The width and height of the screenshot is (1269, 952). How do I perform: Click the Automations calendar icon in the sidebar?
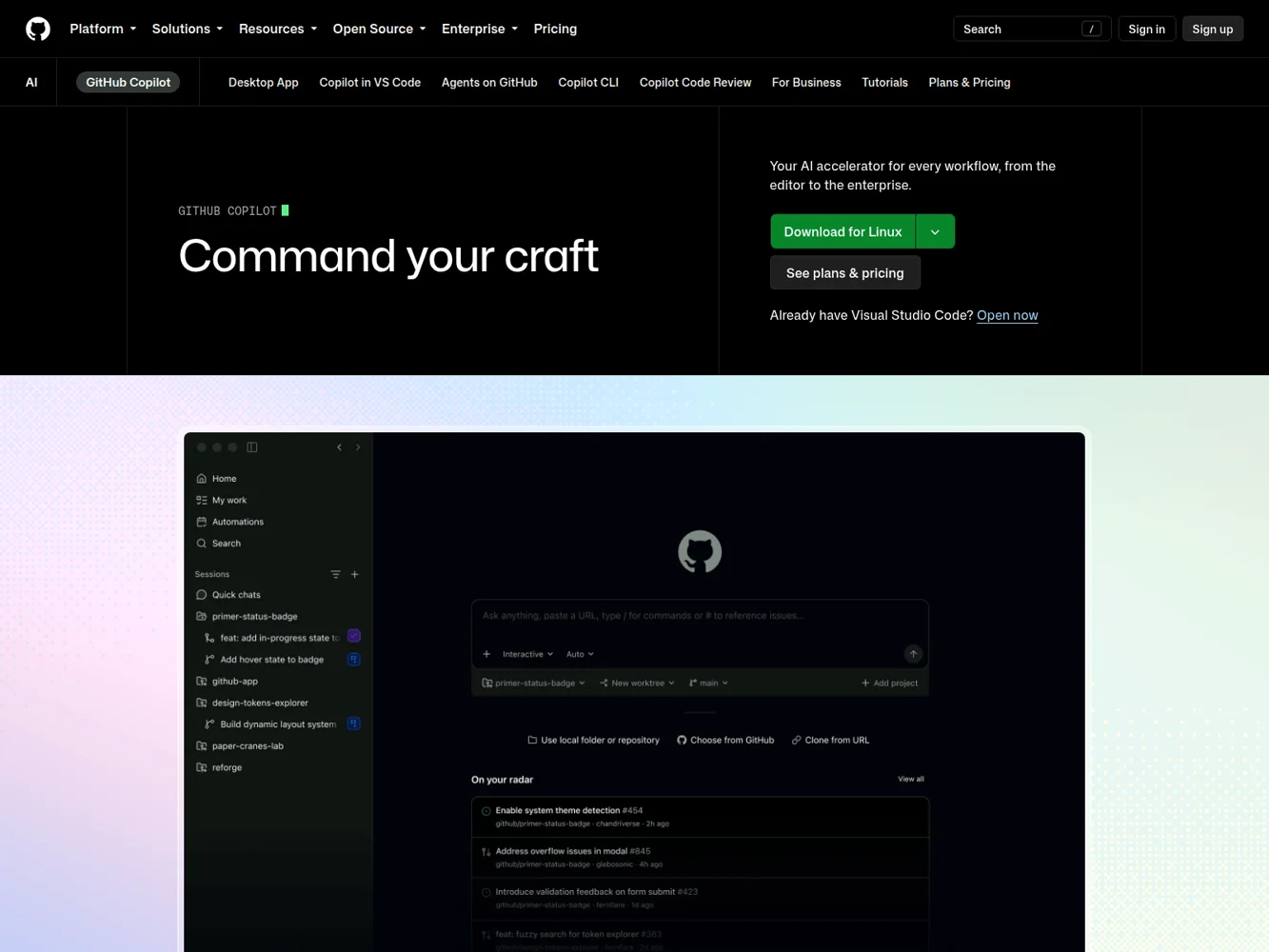(x=201, y=522)
